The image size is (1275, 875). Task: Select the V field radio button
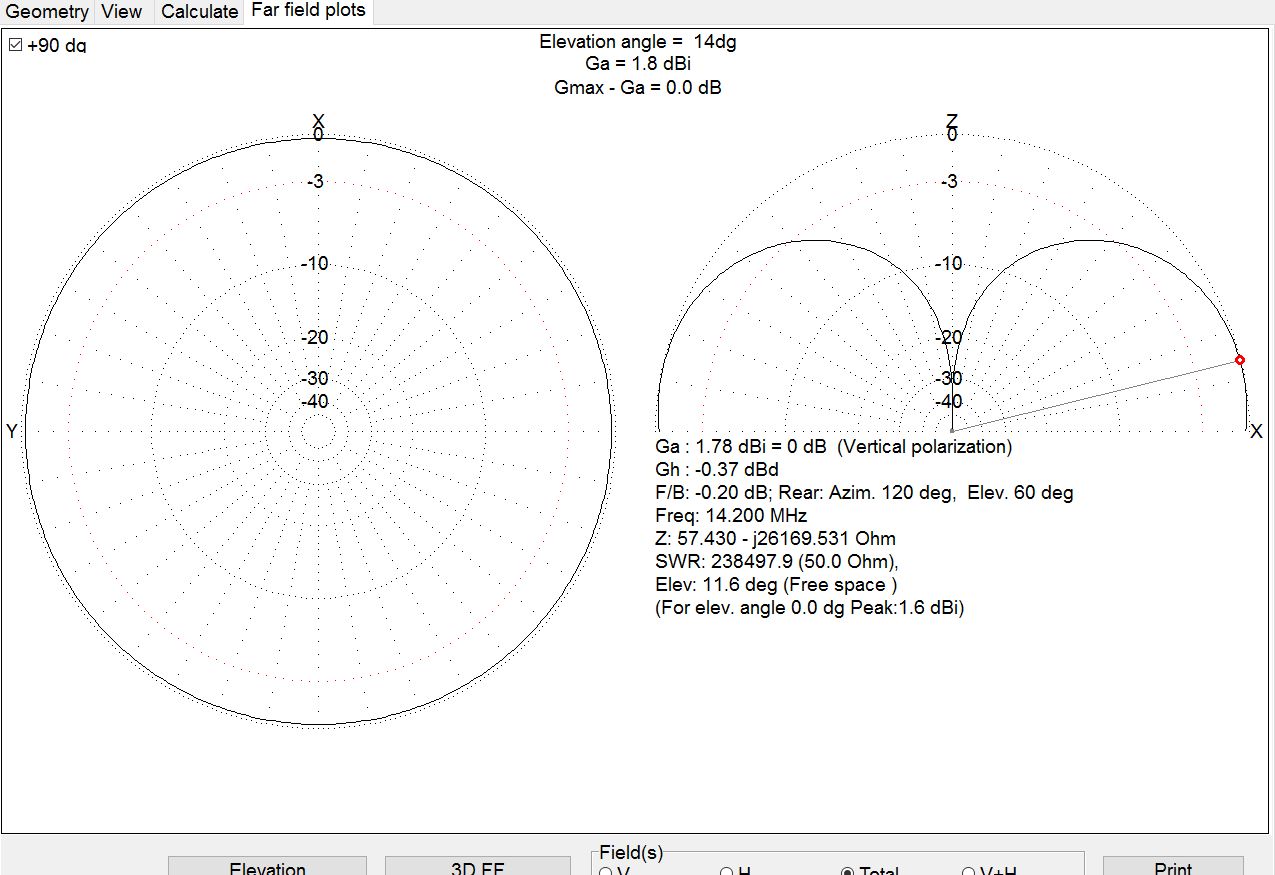pyautogui.click(x=606, y=872)
